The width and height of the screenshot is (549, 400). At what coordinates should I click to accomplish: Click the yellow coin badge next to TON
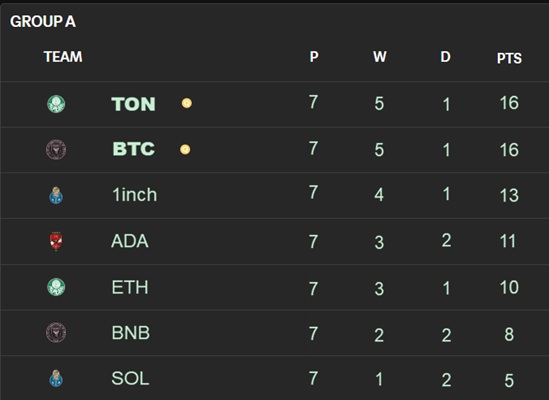pos(187,103)
